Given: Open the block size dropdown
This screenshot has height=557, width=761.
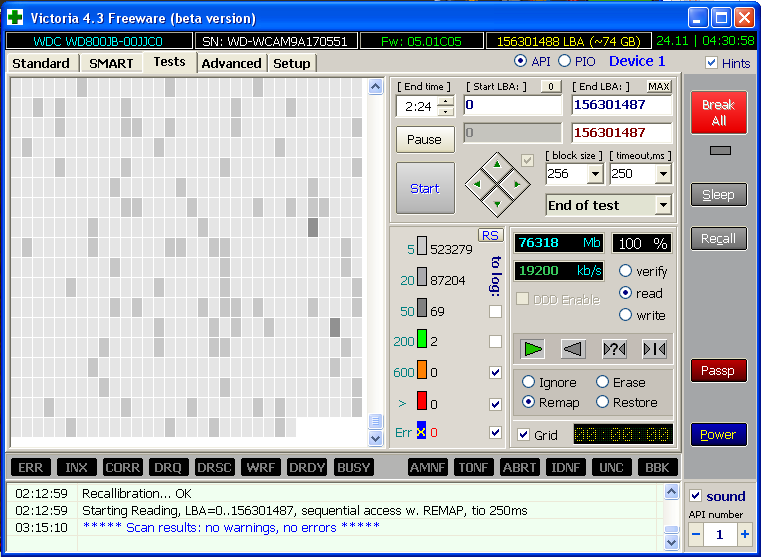Looking at the screenshot, I should click(x=595, y=174).
